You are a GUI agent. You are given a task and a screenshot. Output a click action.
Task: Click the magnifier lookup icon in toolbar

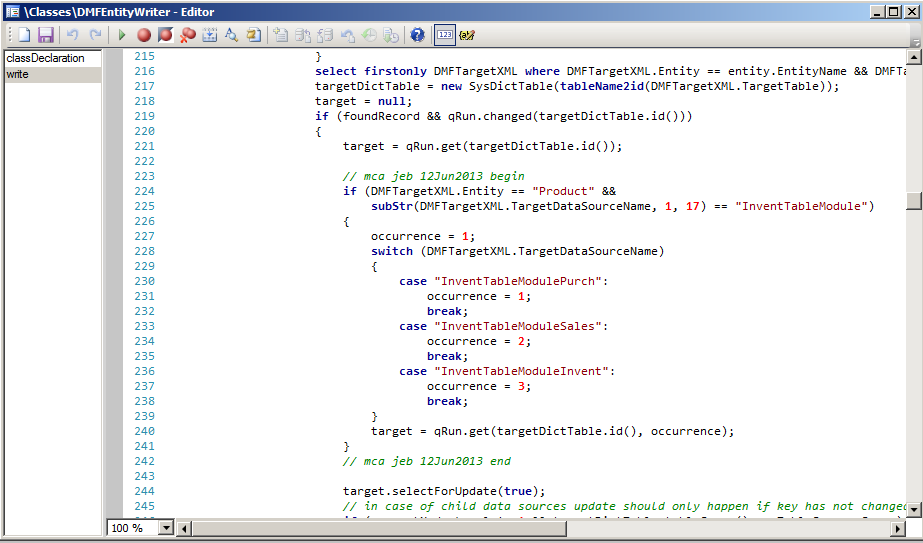[231, 35]
